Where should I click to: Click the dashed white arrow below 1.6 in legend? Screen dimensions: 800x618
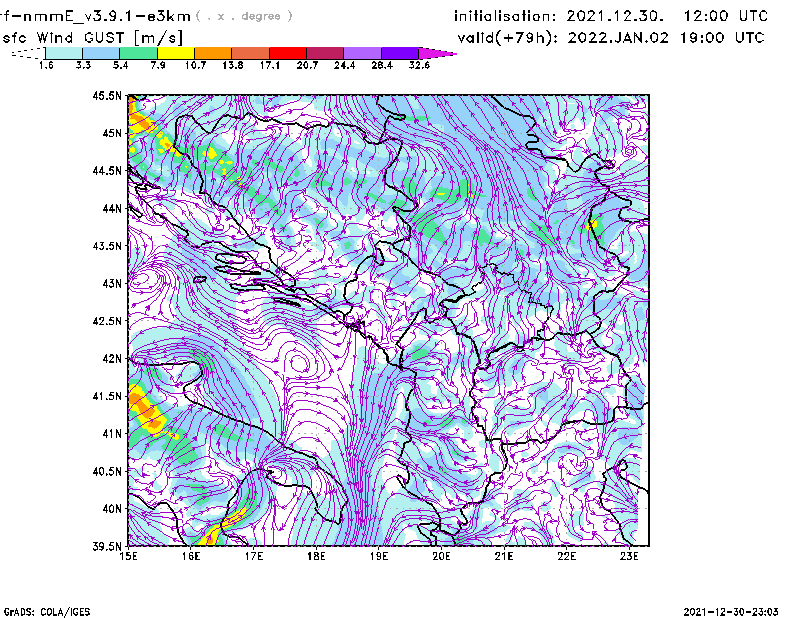point(28,53)
